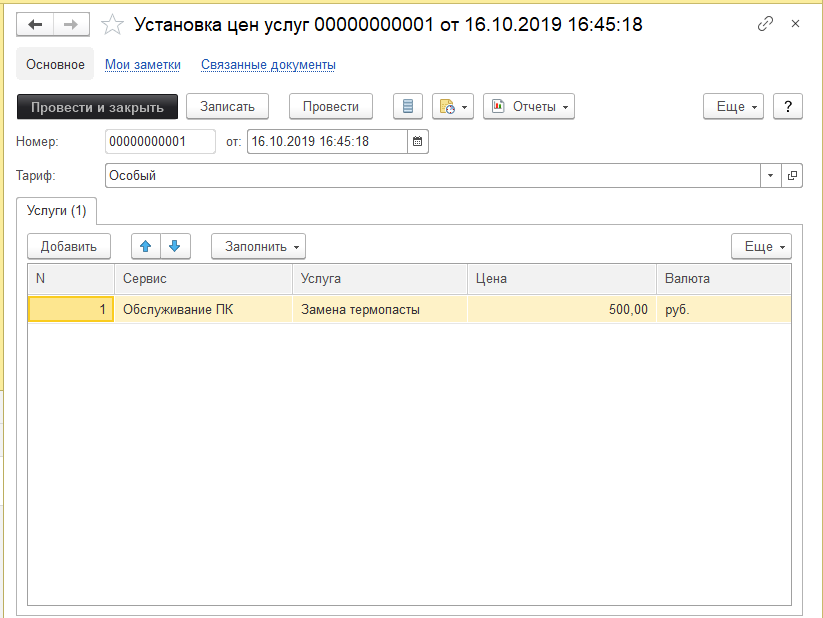Click the Провести и закрыть button
Image resolution: width=823 pixels, height=618 pixels.
tap(96, 106)
